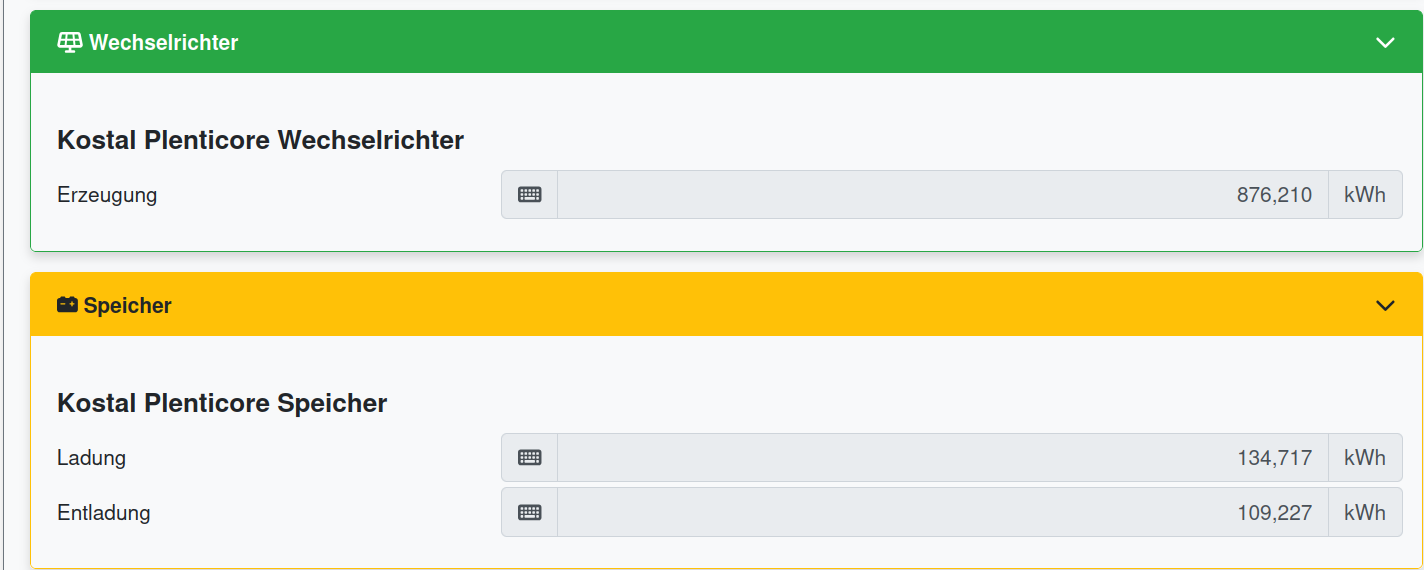The width and height of the screenshot is (1424, 570).
Task: Click the keyboard icon for Erzeugung
Action: [529, 195]
